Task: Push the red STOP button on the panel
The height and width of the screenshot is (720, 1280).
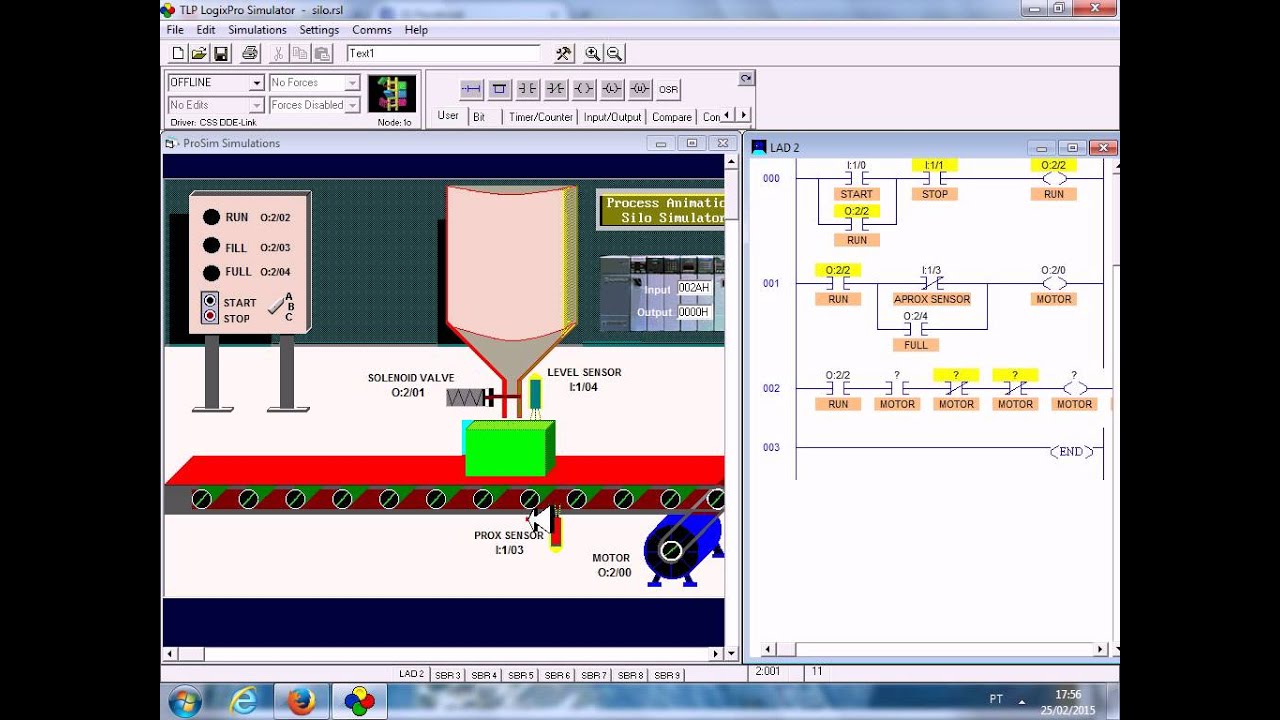Action: click(210, 316)
